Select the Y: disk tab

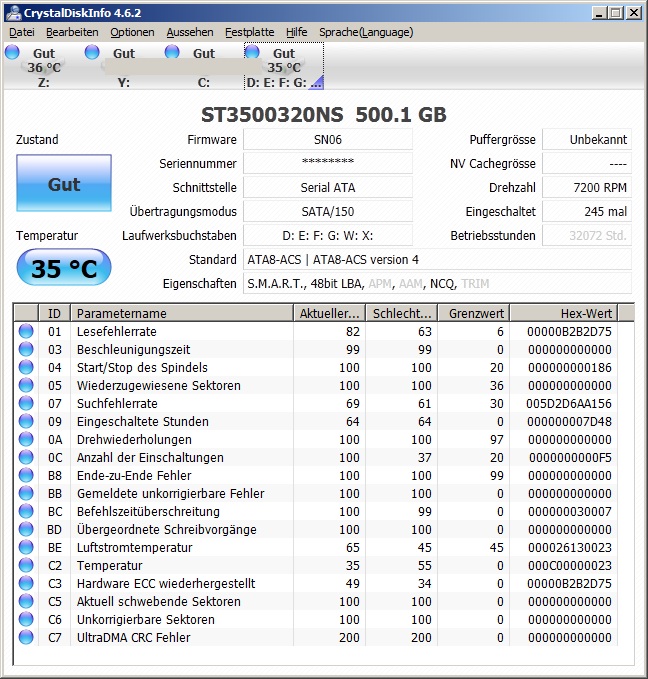coord(123,66)
